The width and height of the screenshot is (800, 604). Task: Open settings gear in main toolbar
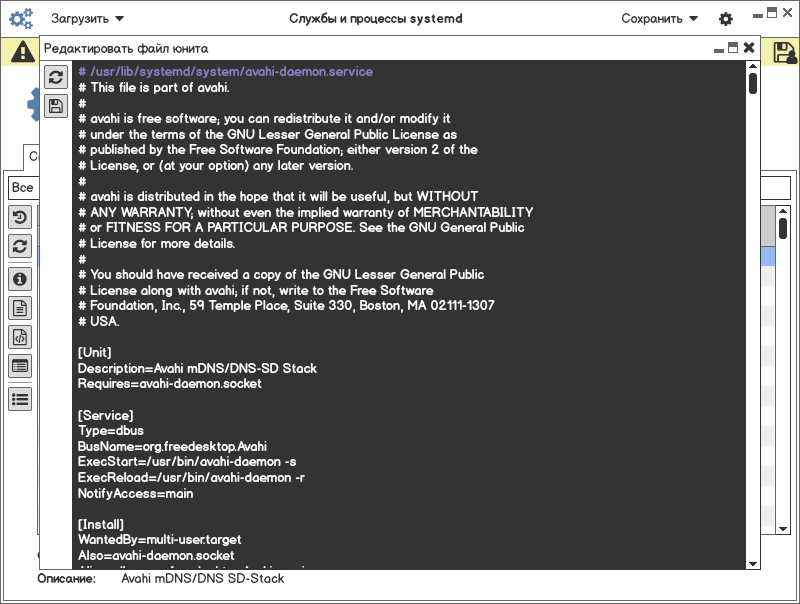click(726, 19)
